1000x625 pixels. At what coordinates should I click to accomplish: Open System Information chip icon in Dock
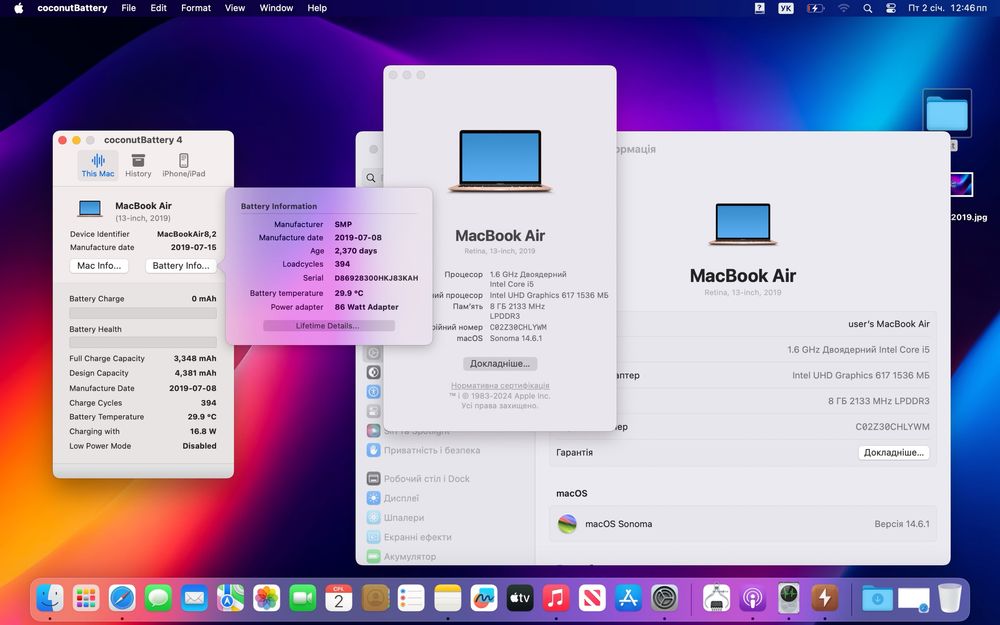tap(716, 598)
